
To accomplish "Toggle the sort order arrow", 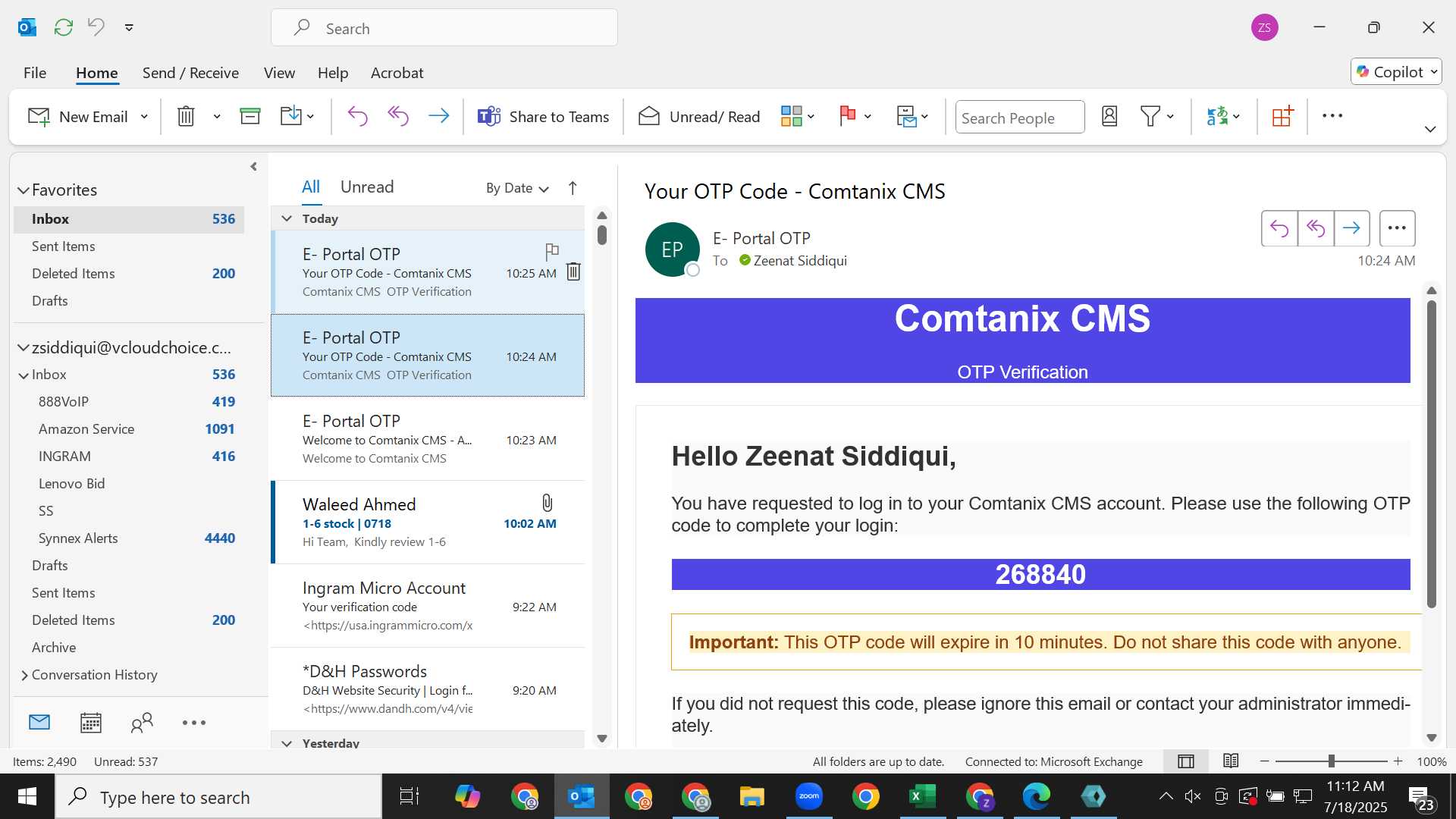I will [x=573, y=188].
